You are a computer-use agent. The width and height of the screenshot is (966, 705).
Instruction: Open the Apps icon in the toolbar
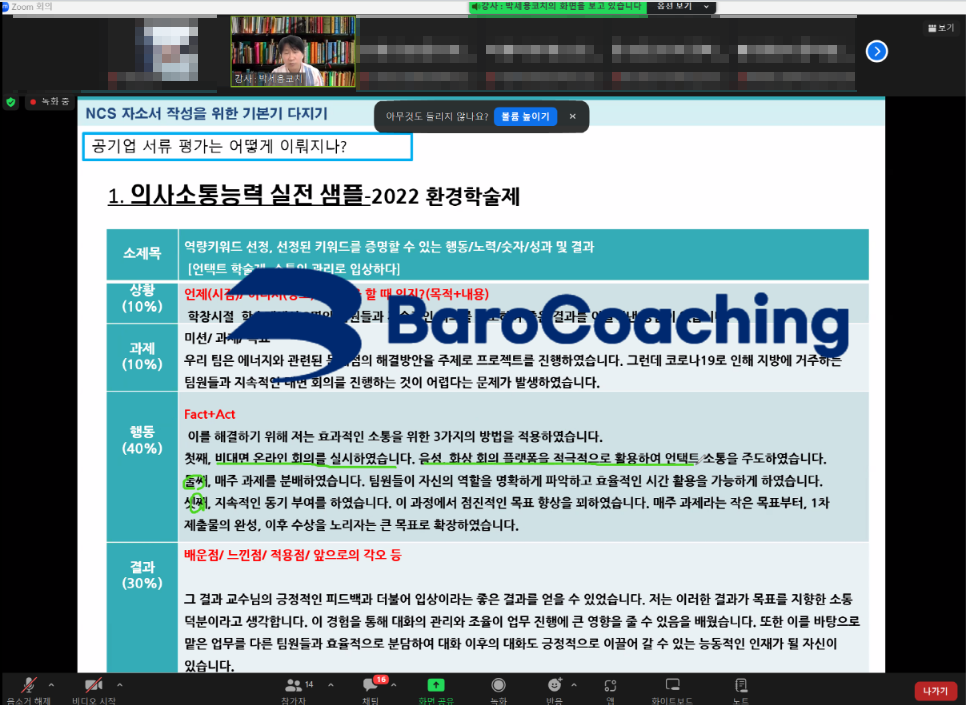click(x=609, y=687)
